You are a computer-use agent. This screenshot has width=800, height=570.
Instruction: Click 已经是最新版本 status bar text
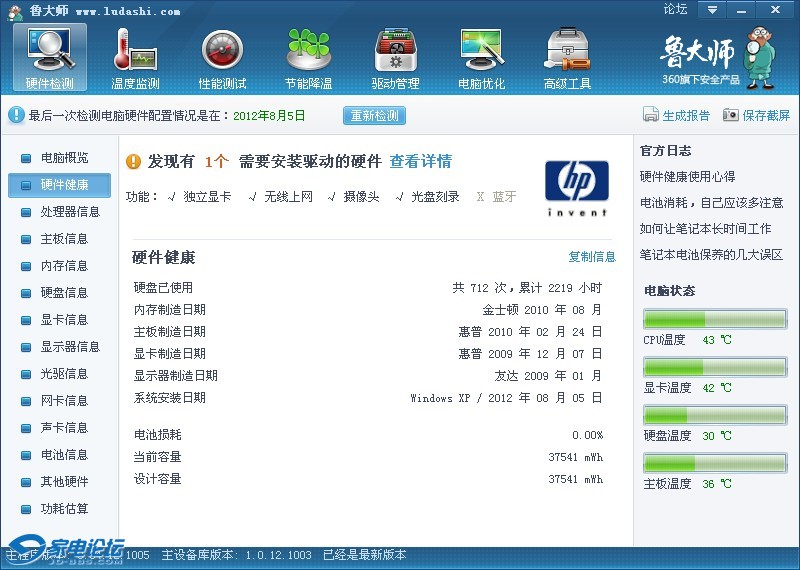pos(365,555)
